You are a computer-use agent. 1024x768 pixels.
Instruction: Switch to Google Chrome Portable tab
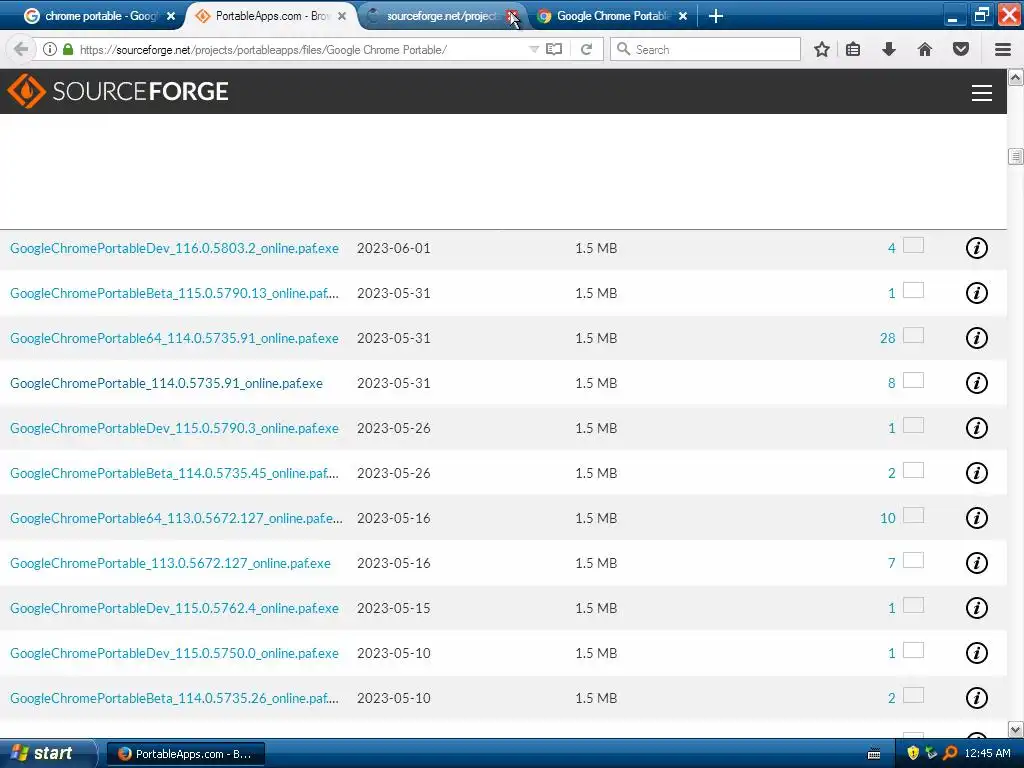pos(612,16)
